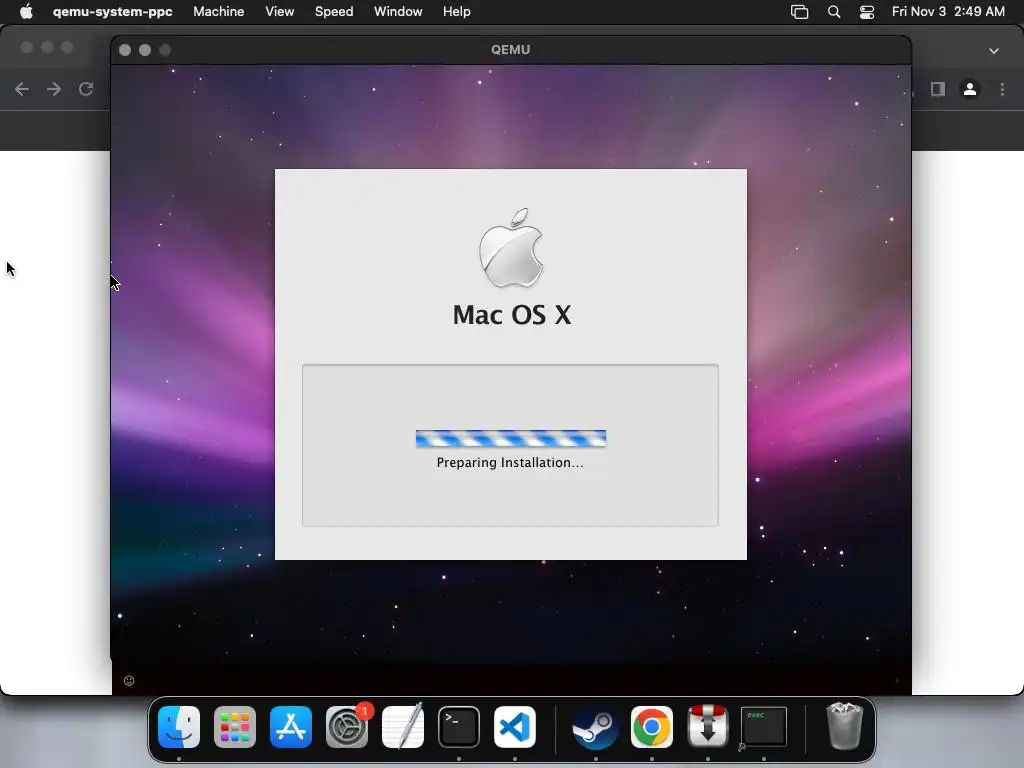The height and width of the screenshot is (768, 1024).
Task: Open the three-dot menu in Chrome window
Action: click(1002, 89)
